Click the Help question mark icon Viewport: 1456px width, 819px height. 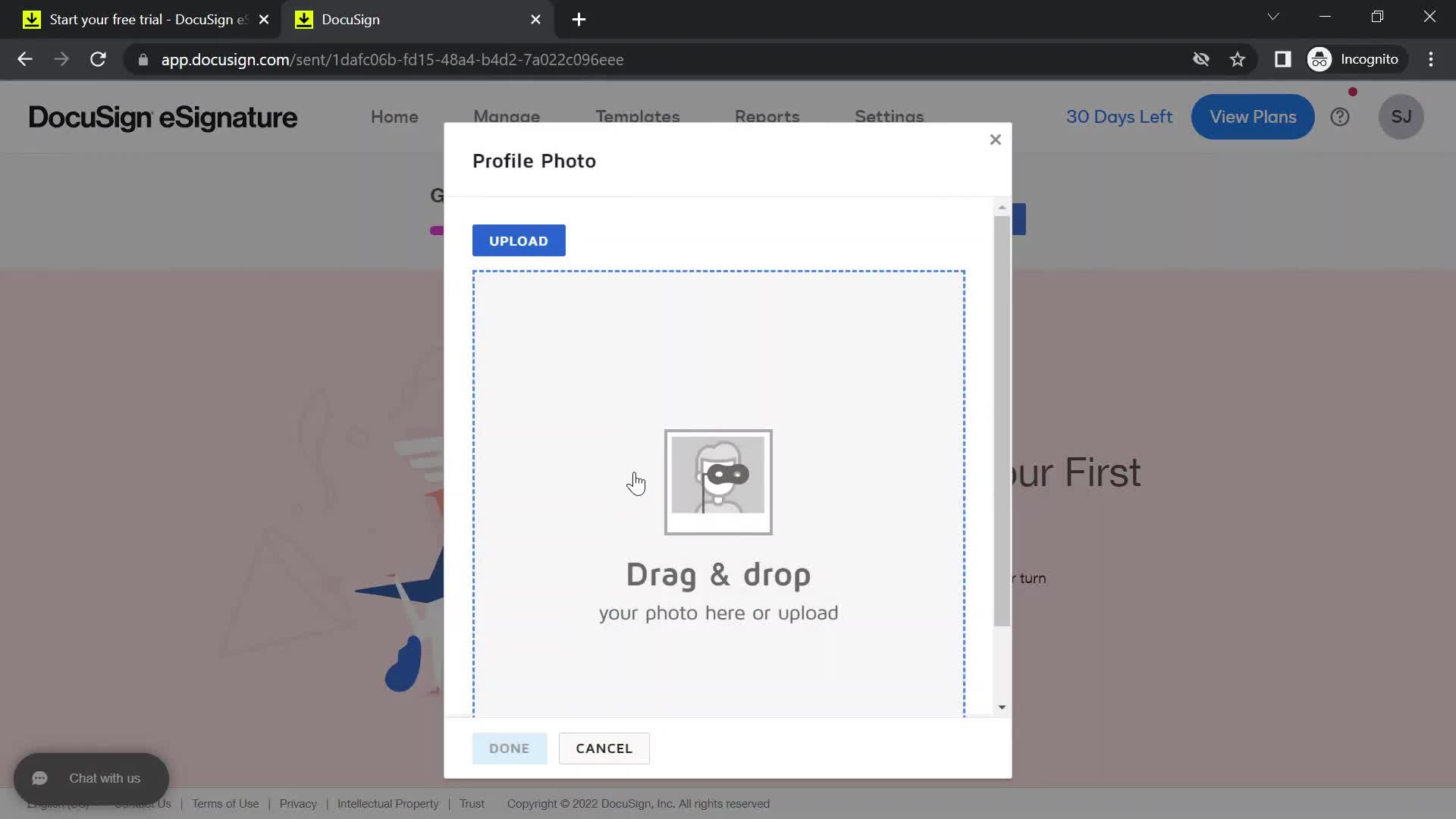[x=1341, y=117]
